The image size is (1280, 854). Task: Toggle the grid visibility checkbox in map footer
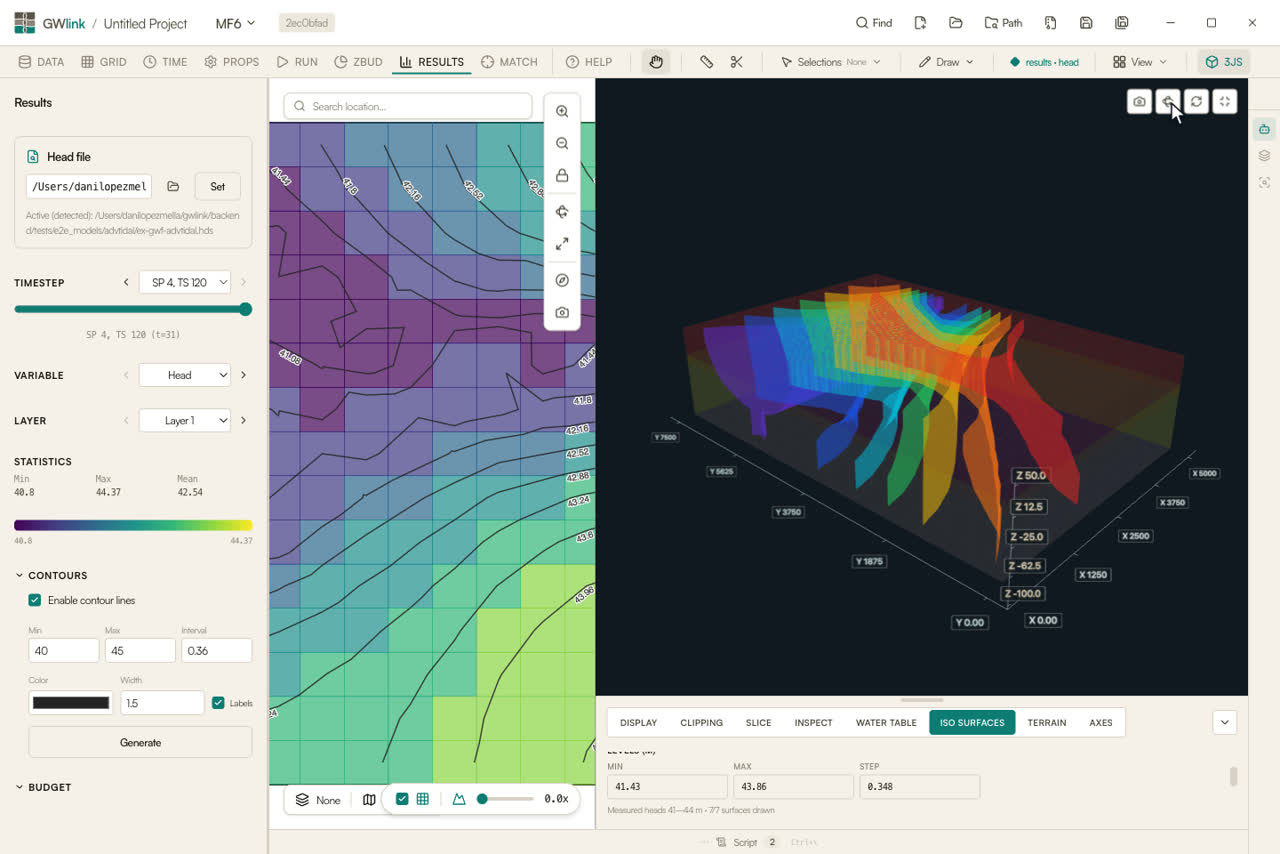point(402,799)
